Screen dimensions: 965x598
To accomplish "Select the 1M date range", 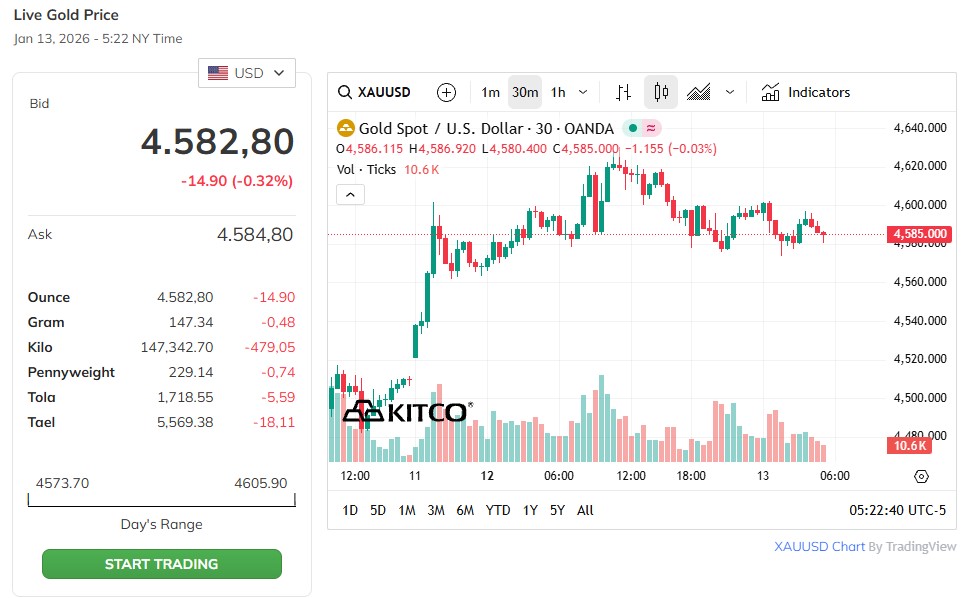I will coord(407,510).
